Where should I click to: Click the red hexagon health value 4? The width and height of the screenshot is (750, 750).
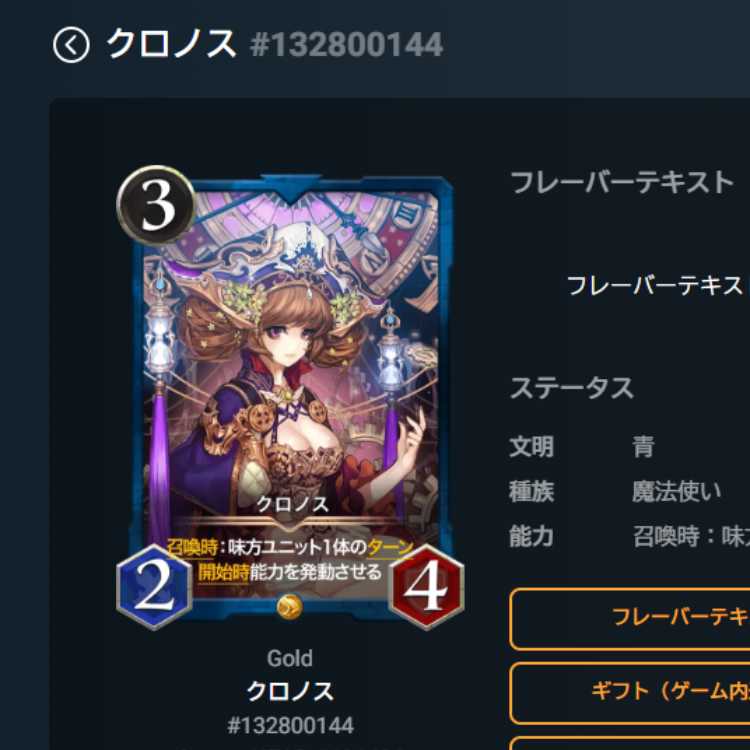click(x=427, y=587)
